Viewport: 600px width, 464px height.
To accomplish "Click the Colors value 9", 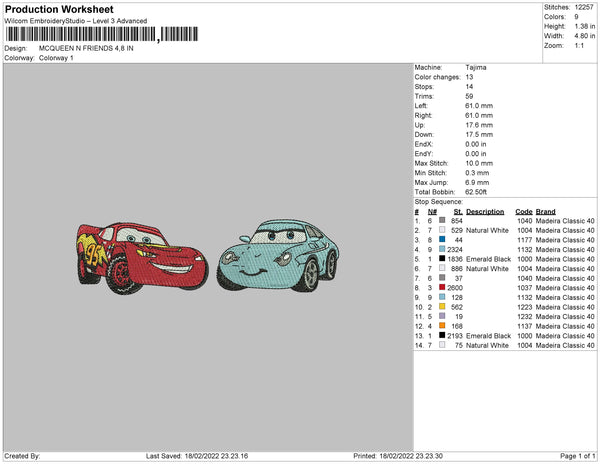I will tap(576, 17).
